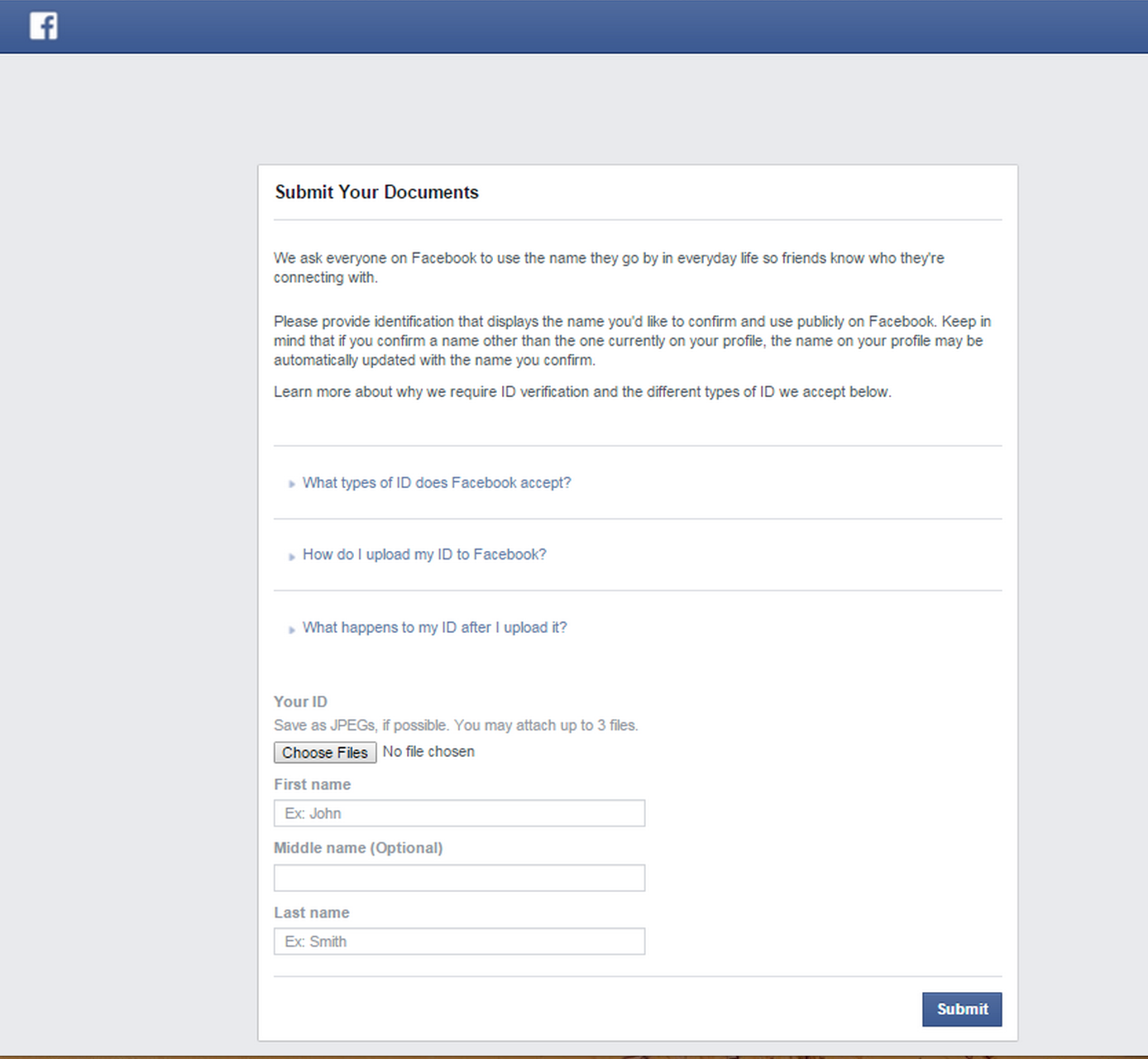Focus the Last name input field

[459, 942]
